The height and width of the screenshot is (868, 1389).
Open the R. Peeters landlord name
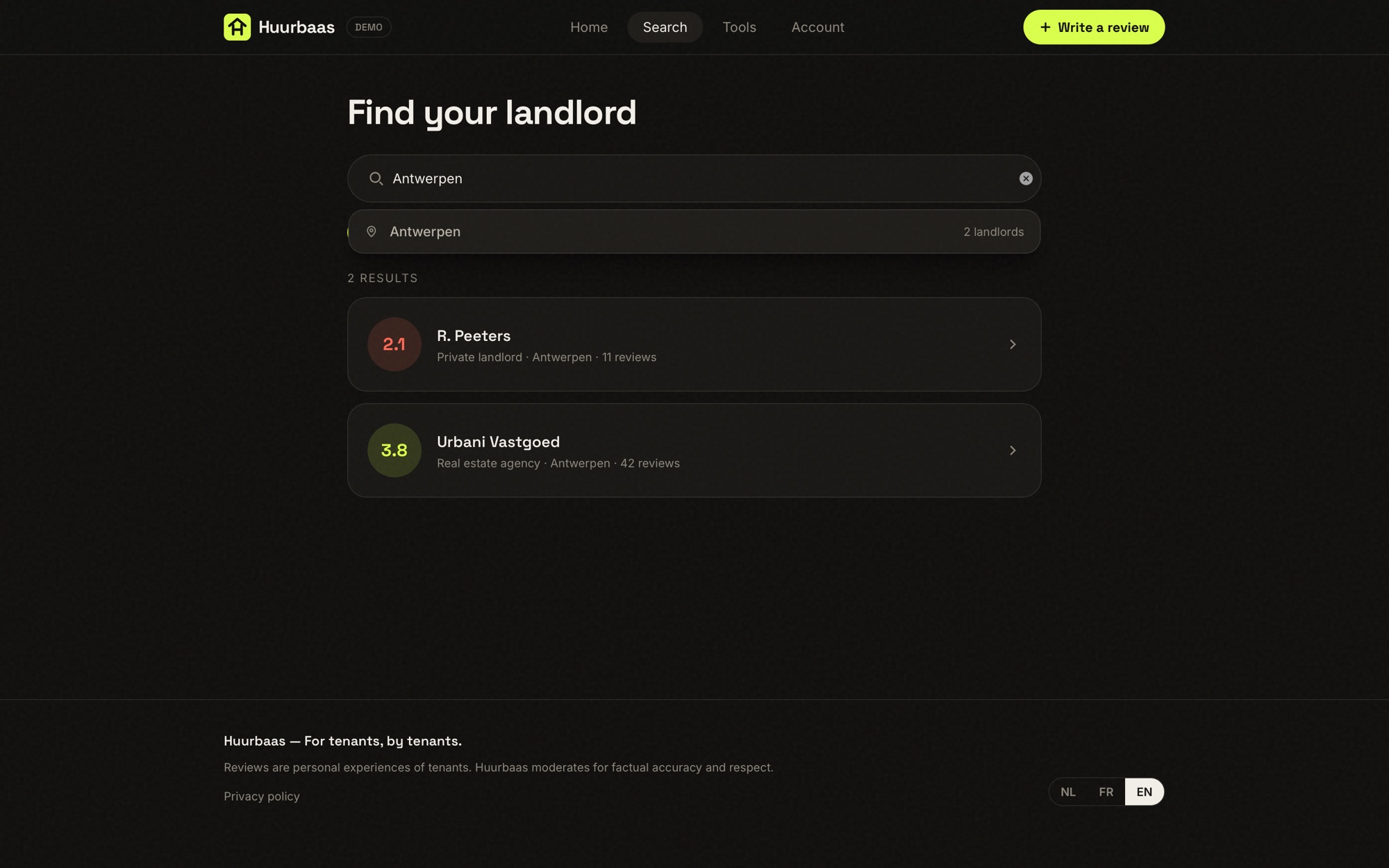click(x=474, y=336)
